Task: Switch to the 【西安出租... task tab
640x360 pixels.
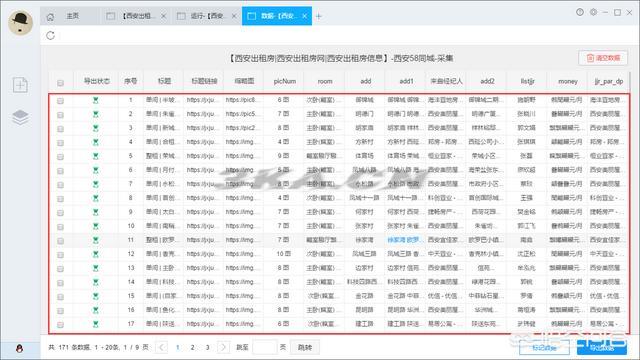Action: pyautogui.click(x=136, y=16)
